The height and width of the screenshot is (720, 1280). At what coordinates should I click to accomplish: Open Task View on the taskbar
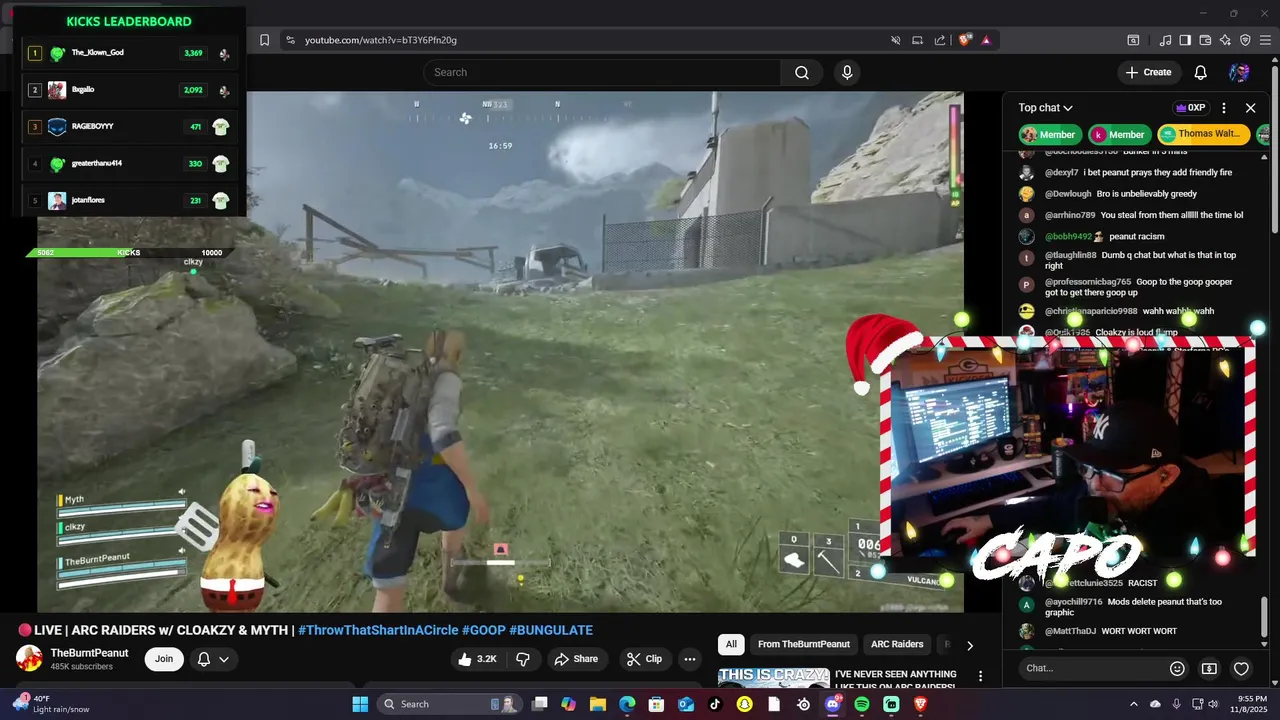click(x=539, y=704)
